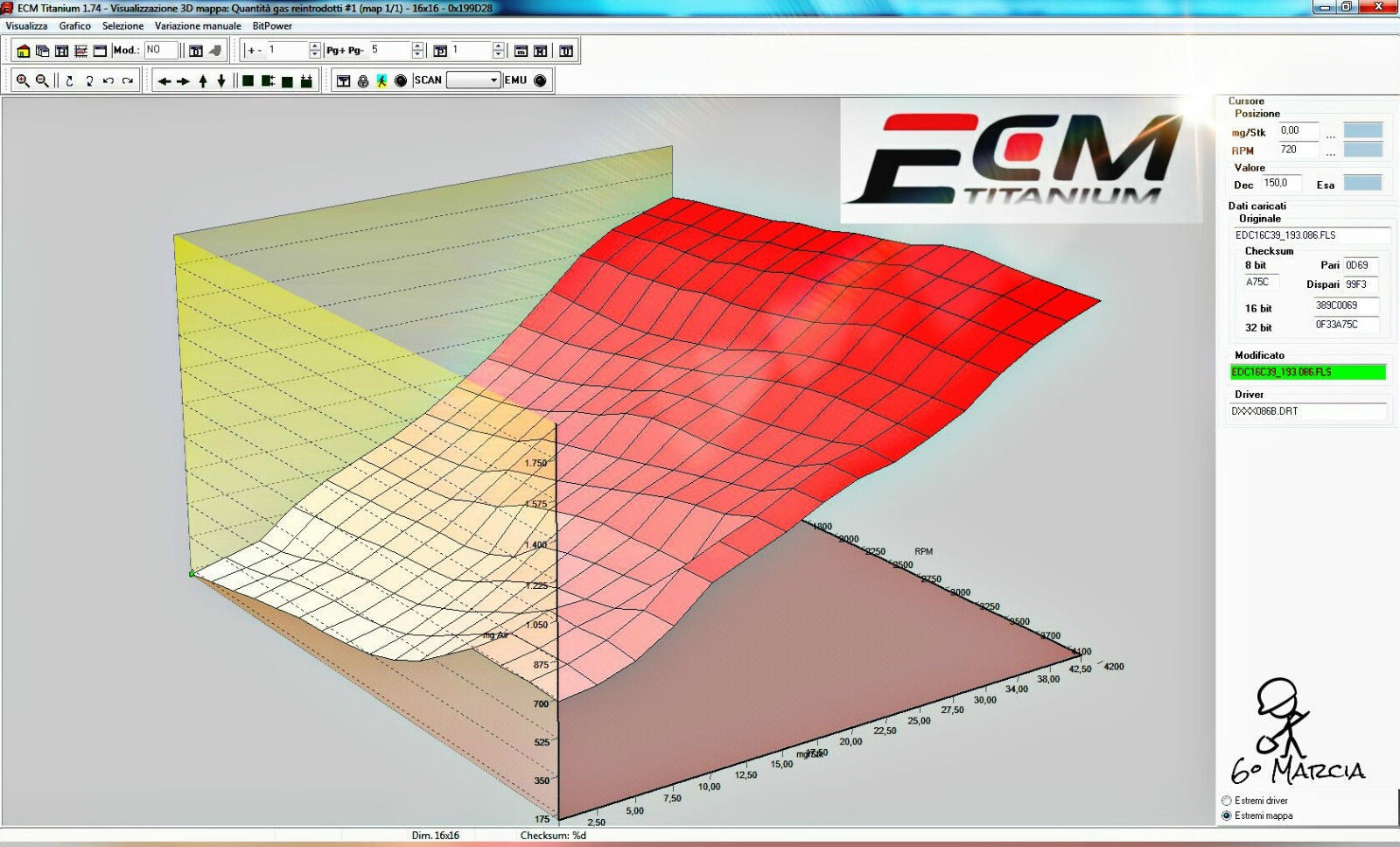The height and width of the screenshot is (847, 1400).
Task: Click the padlock icon
Action: tap(363, 80)
